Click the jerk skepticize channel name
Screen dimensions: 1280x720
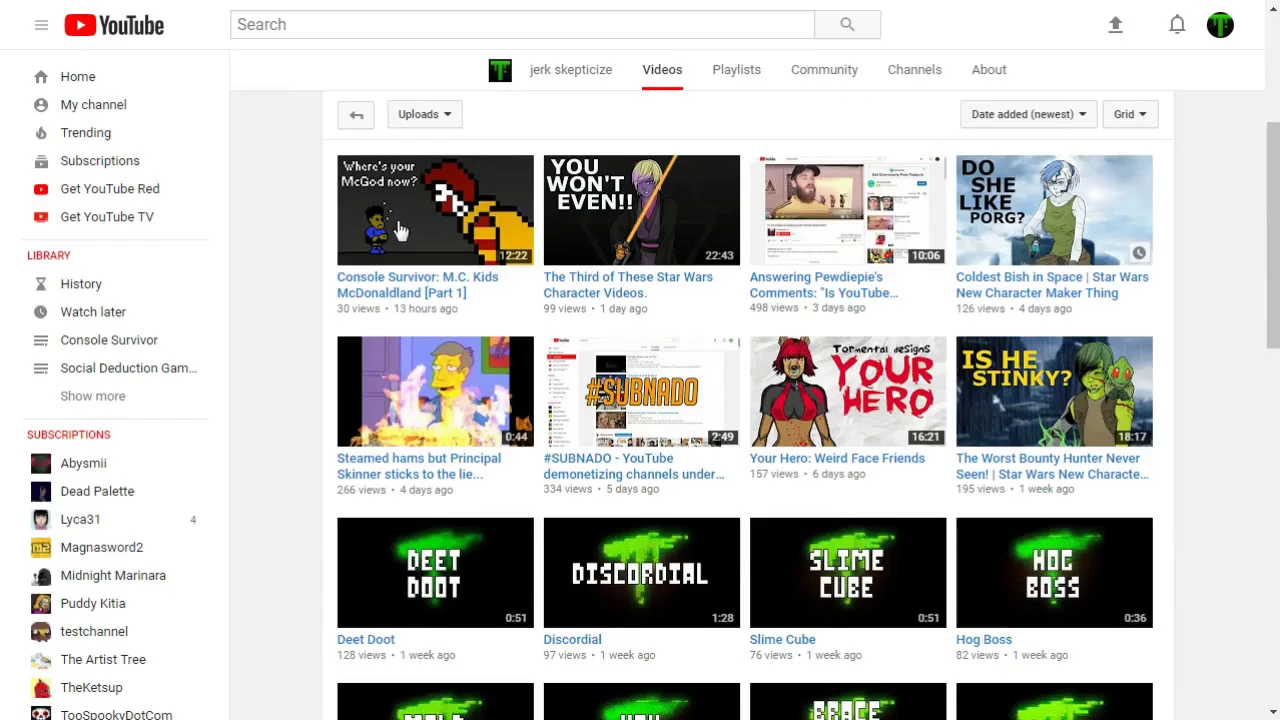point(571,70)
